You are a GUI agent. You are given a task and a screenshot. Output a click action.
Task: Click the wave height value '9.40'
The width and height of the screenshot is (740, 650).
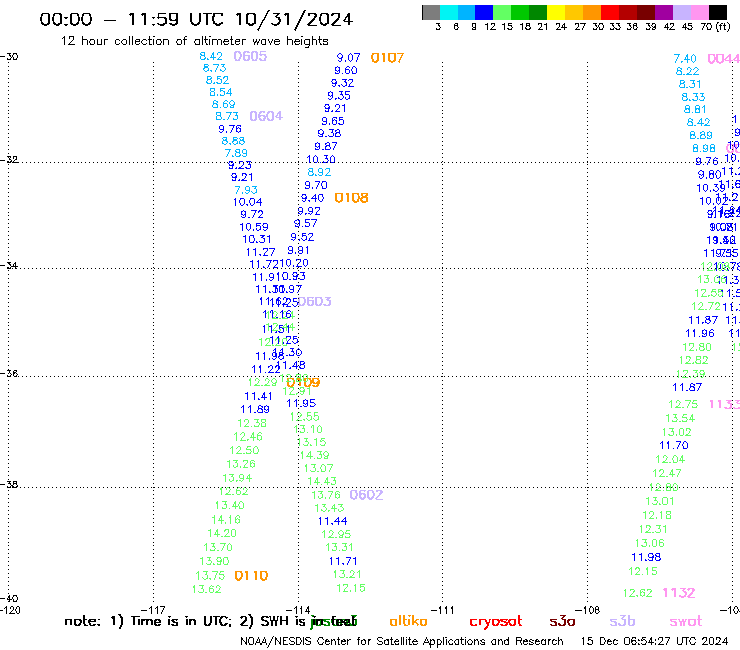pyautogui.click(x=312, y=198)
